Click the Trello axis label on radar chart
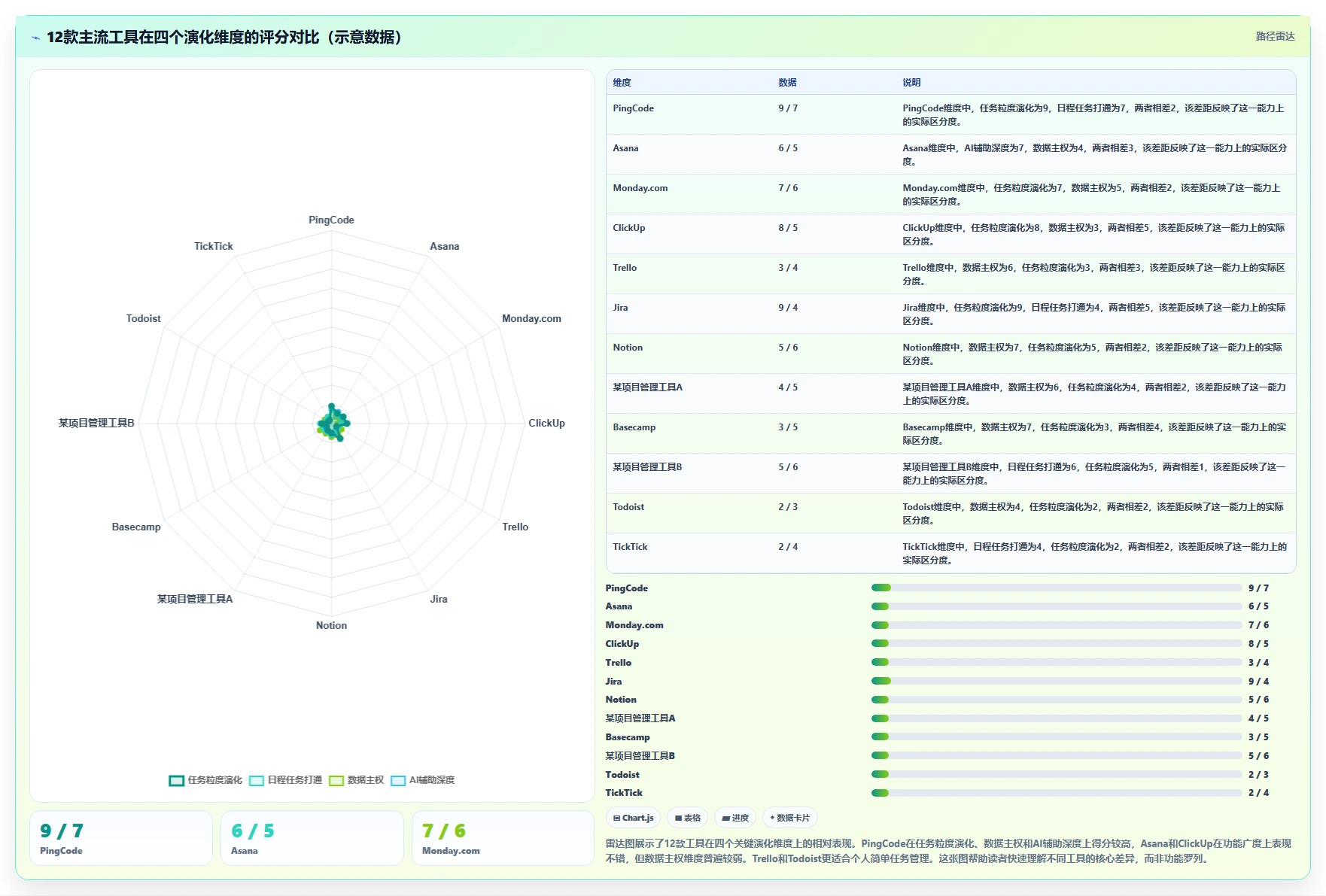 click(515, 527)
